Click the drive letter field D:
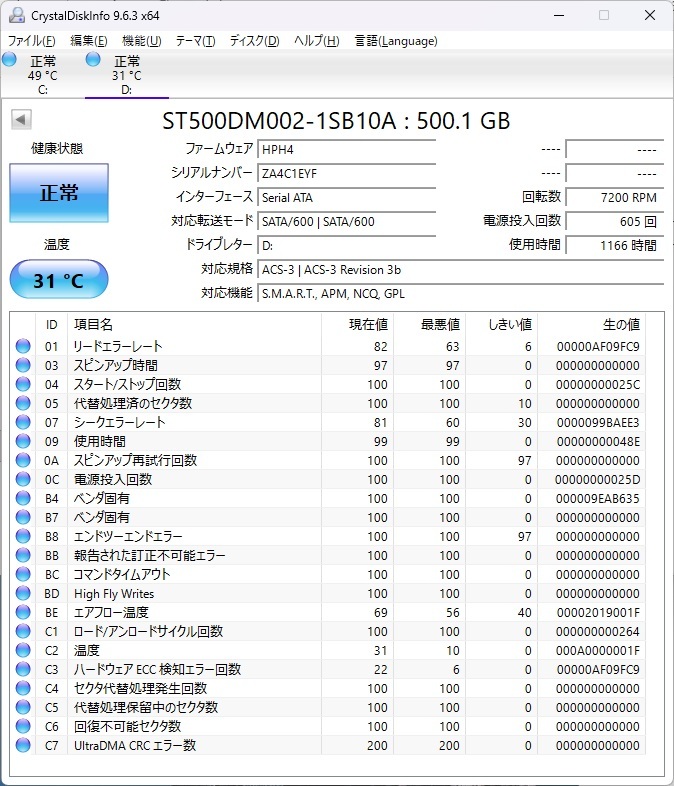 tap(347, 246)
